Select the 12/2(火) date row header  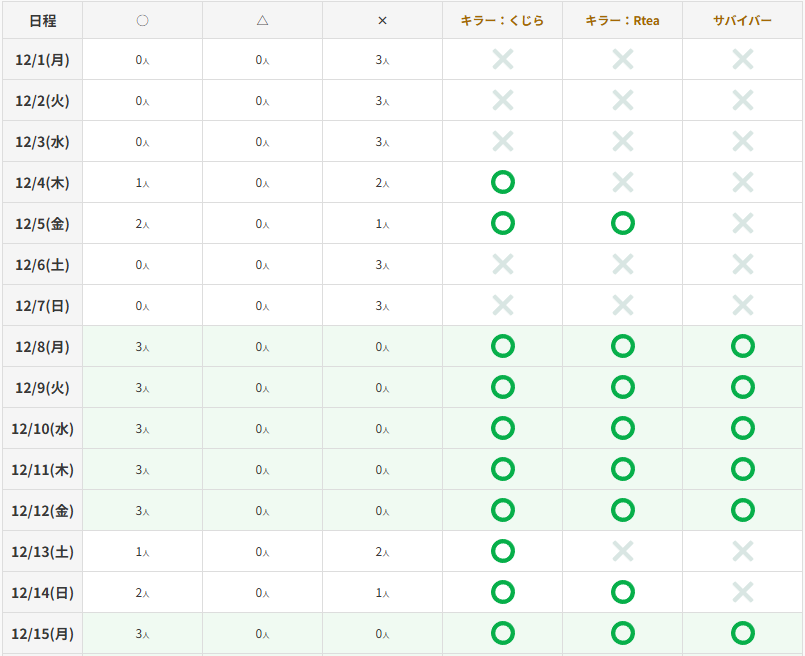43,101
